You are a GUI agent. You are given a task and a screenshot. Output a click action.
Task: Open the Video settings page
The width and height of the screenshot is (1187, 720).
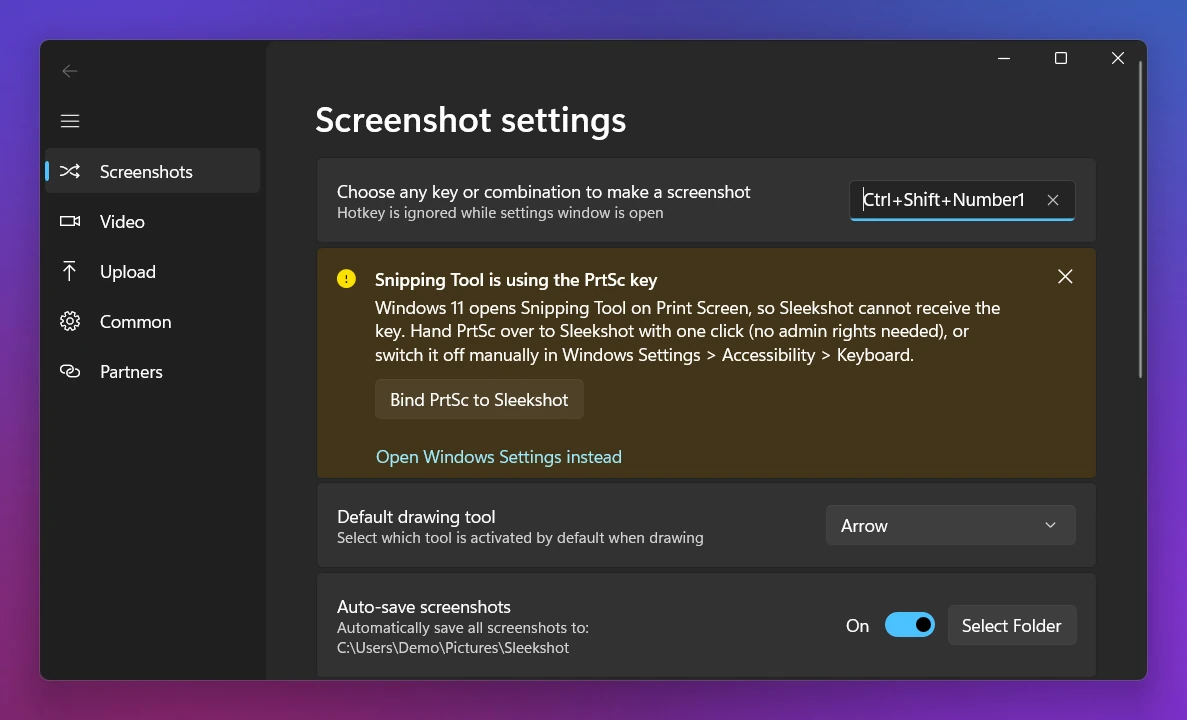(x=153, y=221)
